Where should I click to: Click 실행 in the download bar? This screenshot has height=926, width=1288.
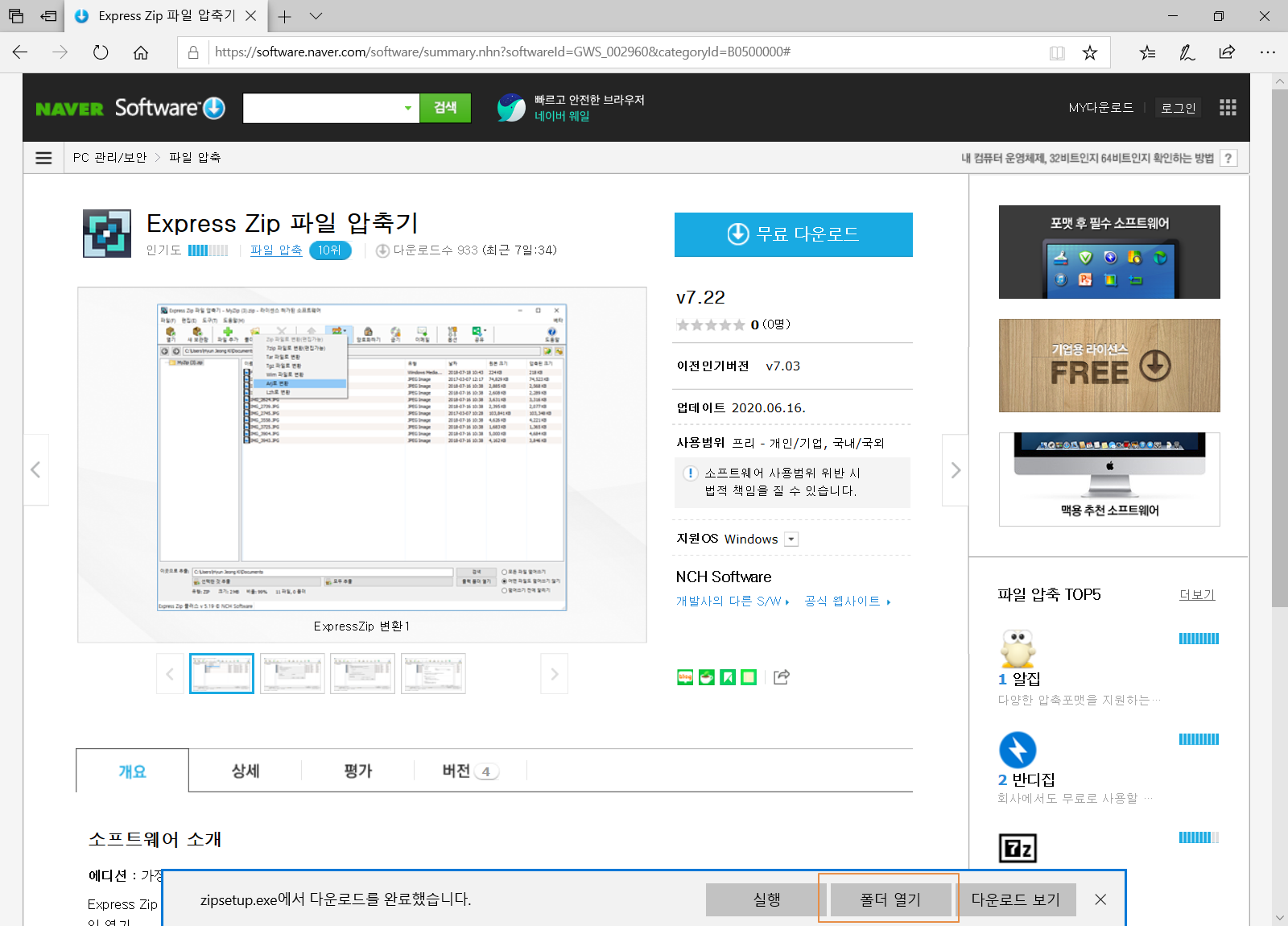(x=766, y=899)
